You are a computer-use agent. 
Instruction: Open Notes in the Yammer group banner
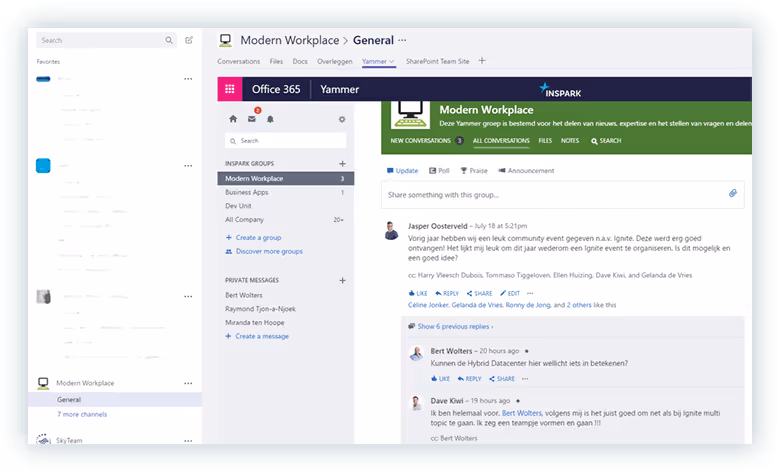[570, 141]
